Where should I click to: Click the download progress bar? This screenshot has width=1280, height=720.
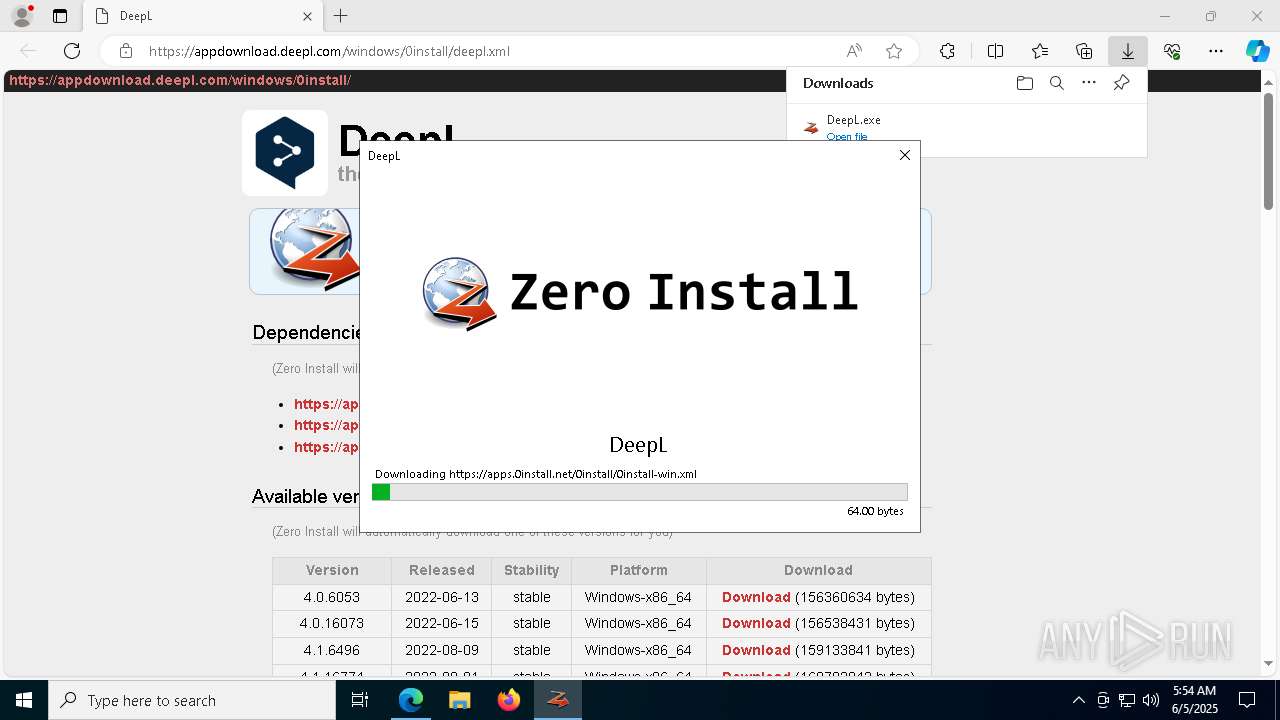(x=639, y=492)
